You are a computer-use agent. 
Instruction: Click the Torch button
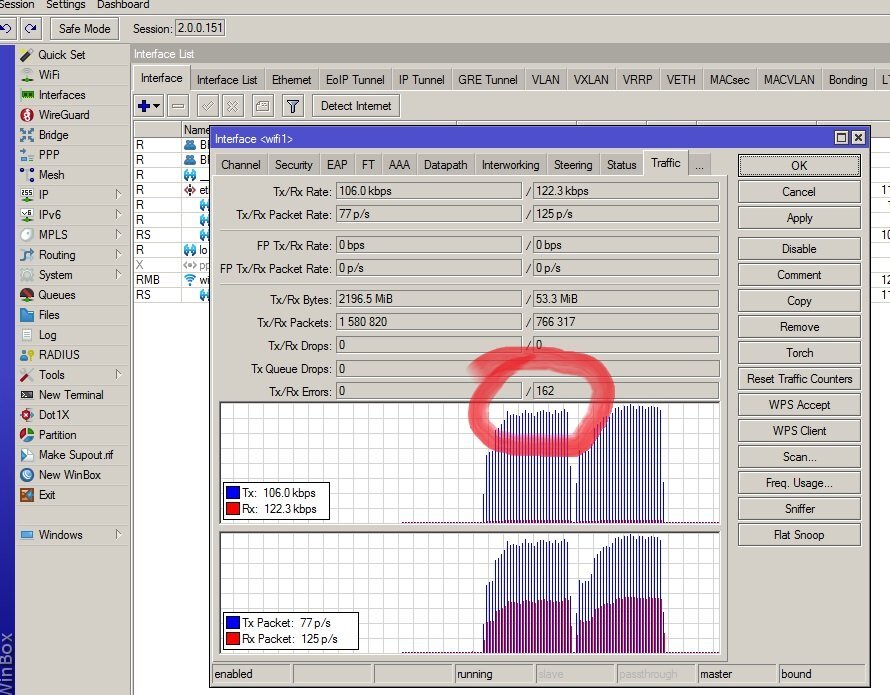(x=799, y=353)
